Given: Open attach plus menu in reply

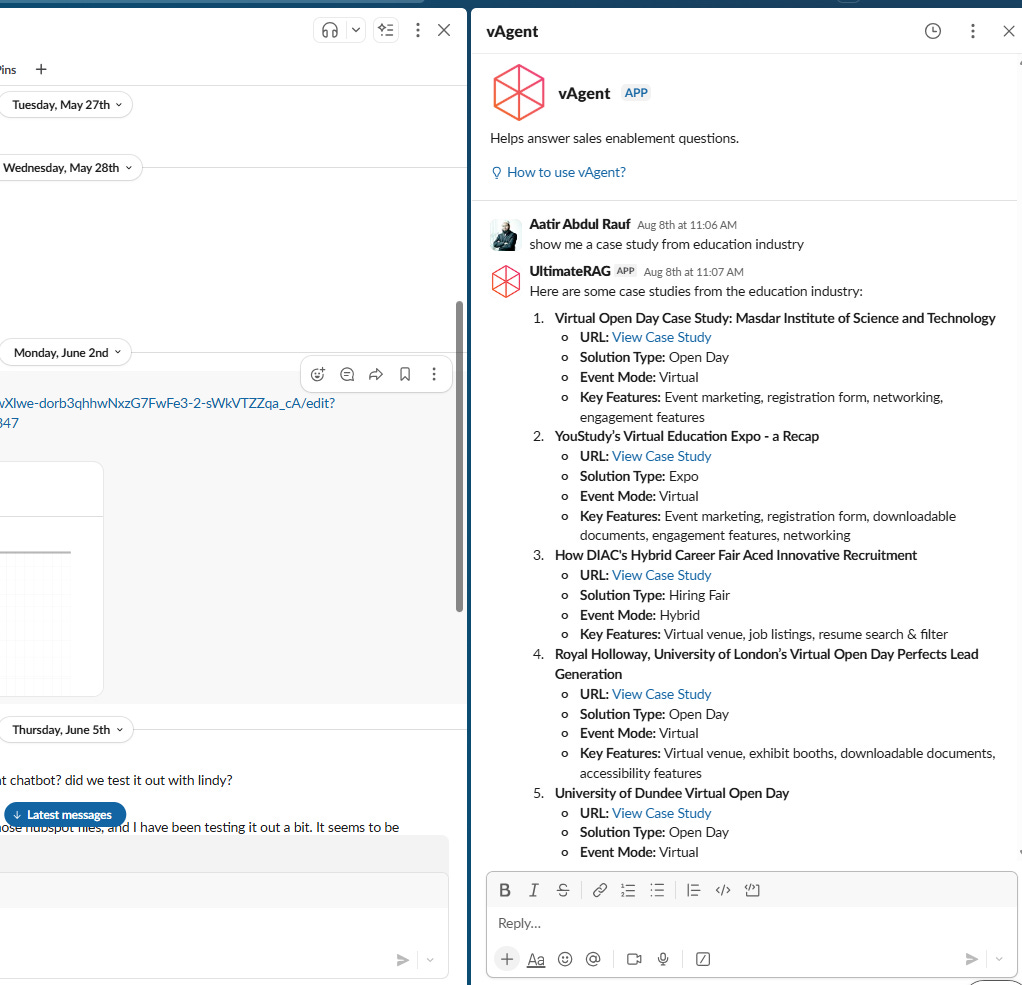Looking at the screenshot, I should click(x=507, y=959).
